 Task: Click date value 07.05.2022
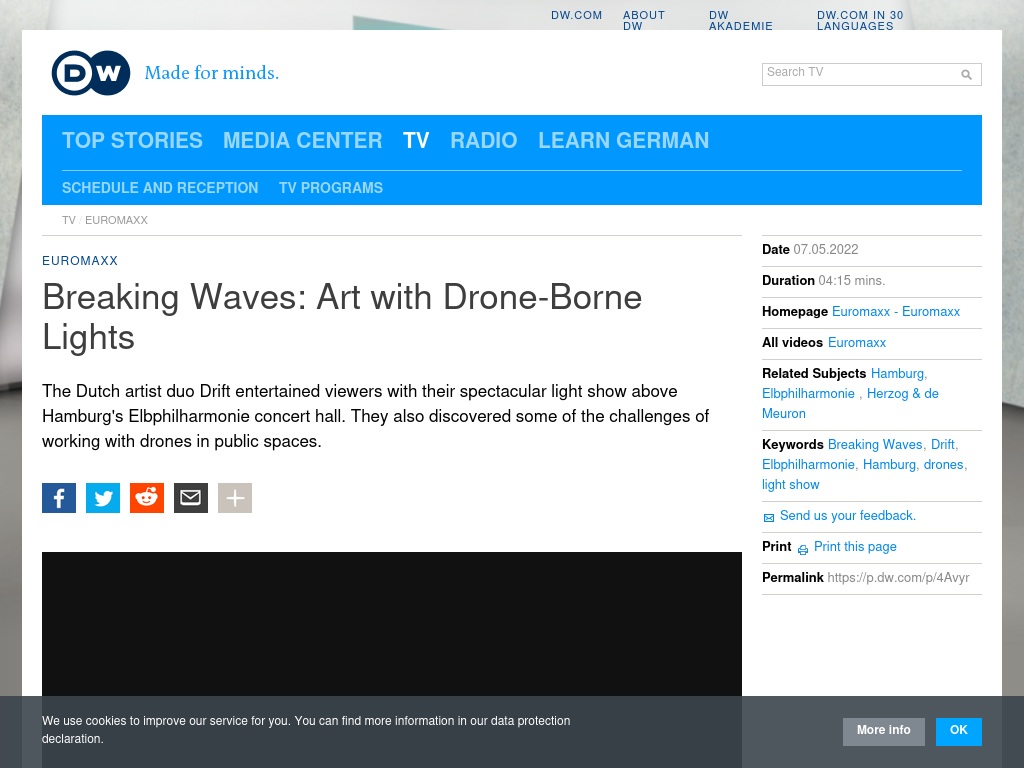(x=825, y=249)
